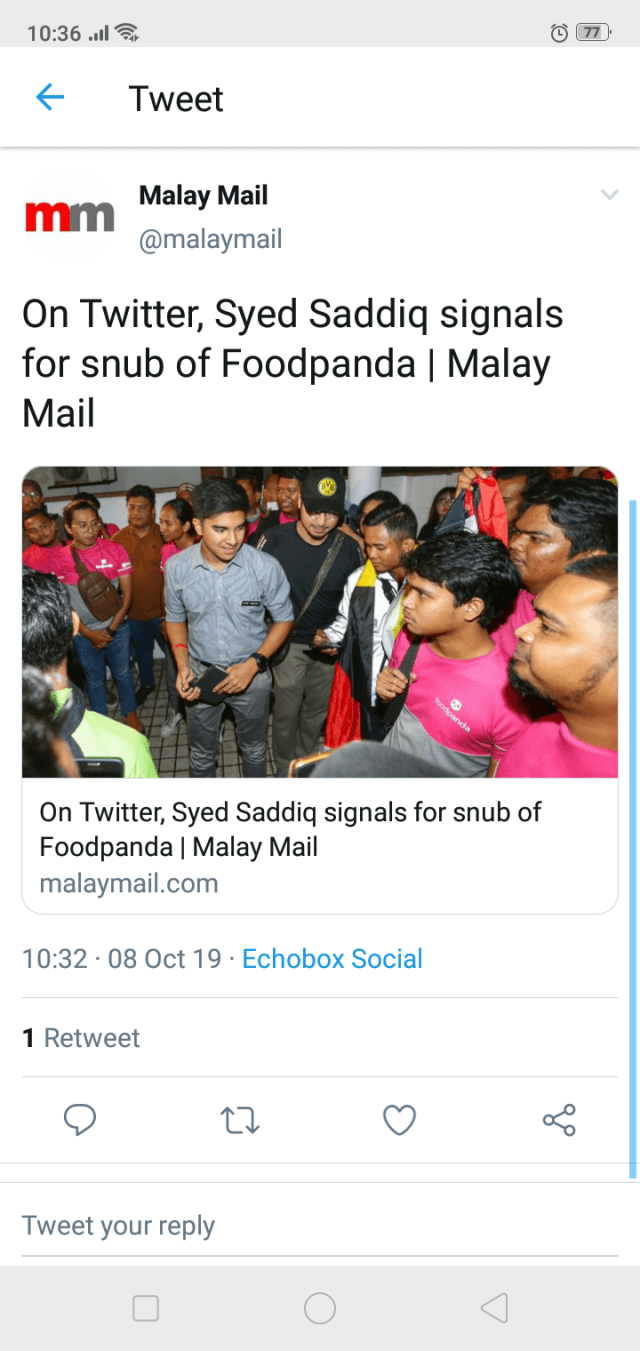View the 1 Retweet list
640x1351 pixels.
pyautogui.click(x=81, y=1038)
